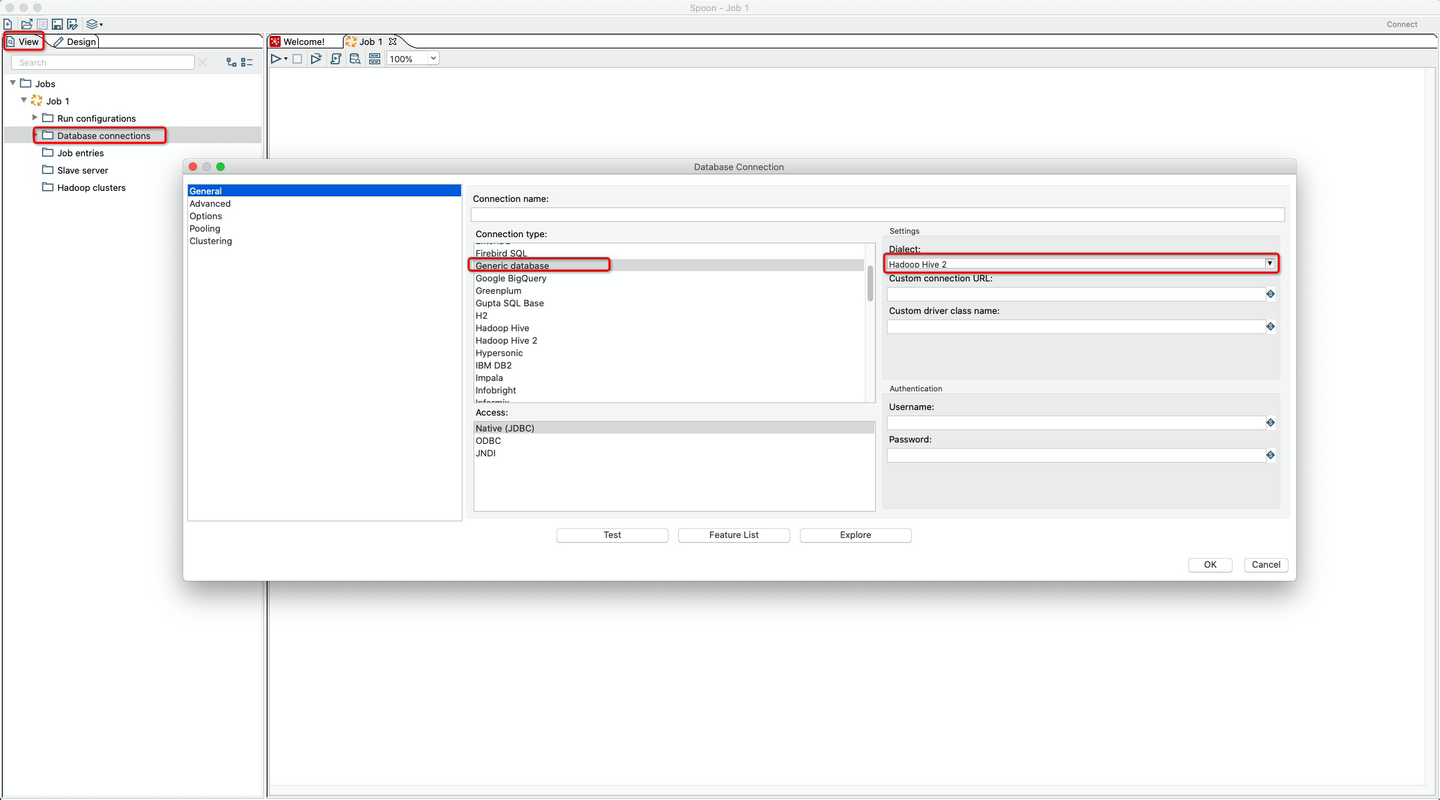This screenshot has height=800, width=1440.
Task: Focus the Custom connection URL field
Action: pyautogui.click(x=1077, y=294)
